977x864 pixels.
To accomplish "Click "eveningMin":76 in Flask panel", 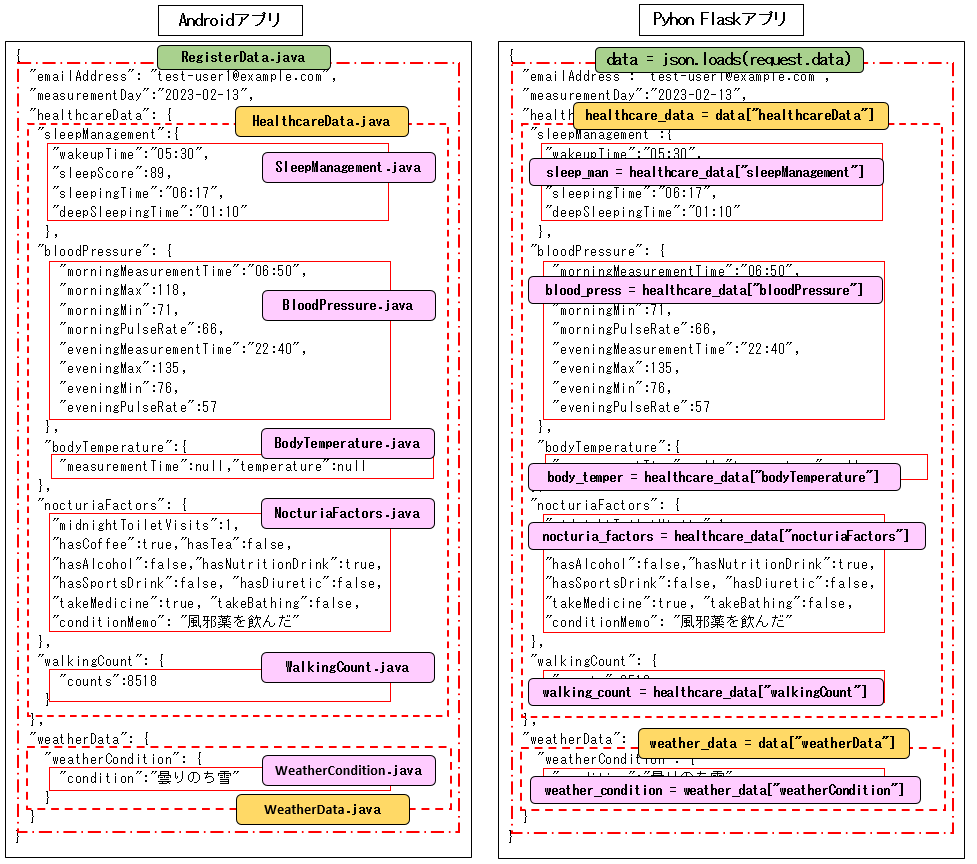I will click(x=612, y=388).
